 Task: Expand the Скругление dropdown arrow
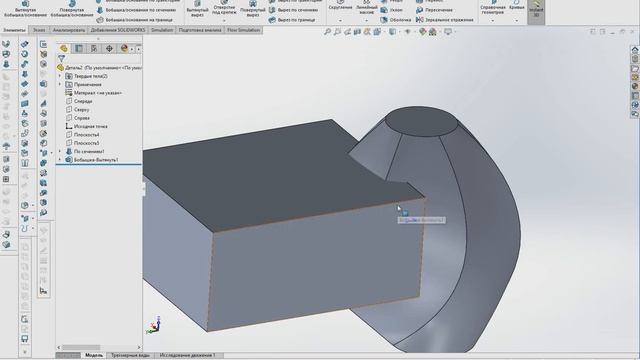(340, 20)
